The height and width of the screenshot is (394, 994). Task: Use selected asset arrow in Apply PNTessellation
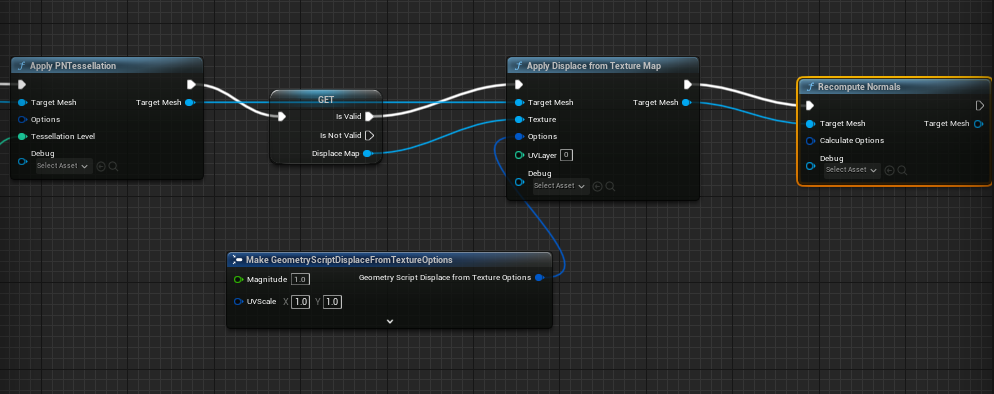click(101, 167)
